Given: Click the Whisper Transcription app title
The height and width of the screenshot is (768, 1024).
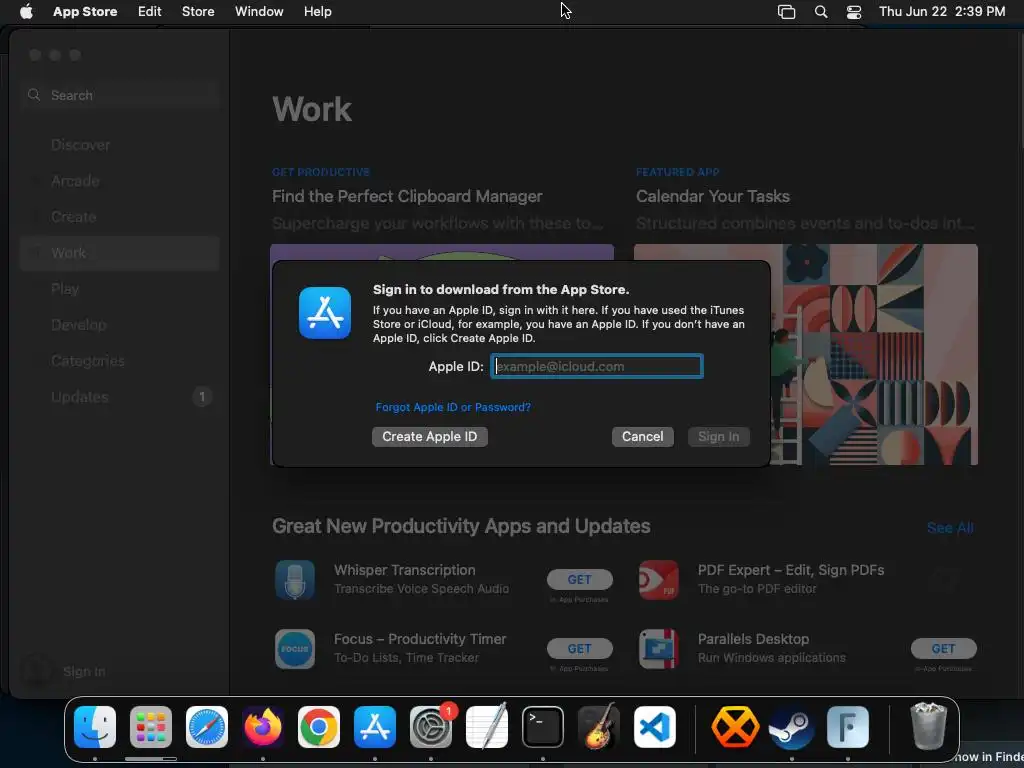Looking at the screenshot, I should tap(405, 570).
